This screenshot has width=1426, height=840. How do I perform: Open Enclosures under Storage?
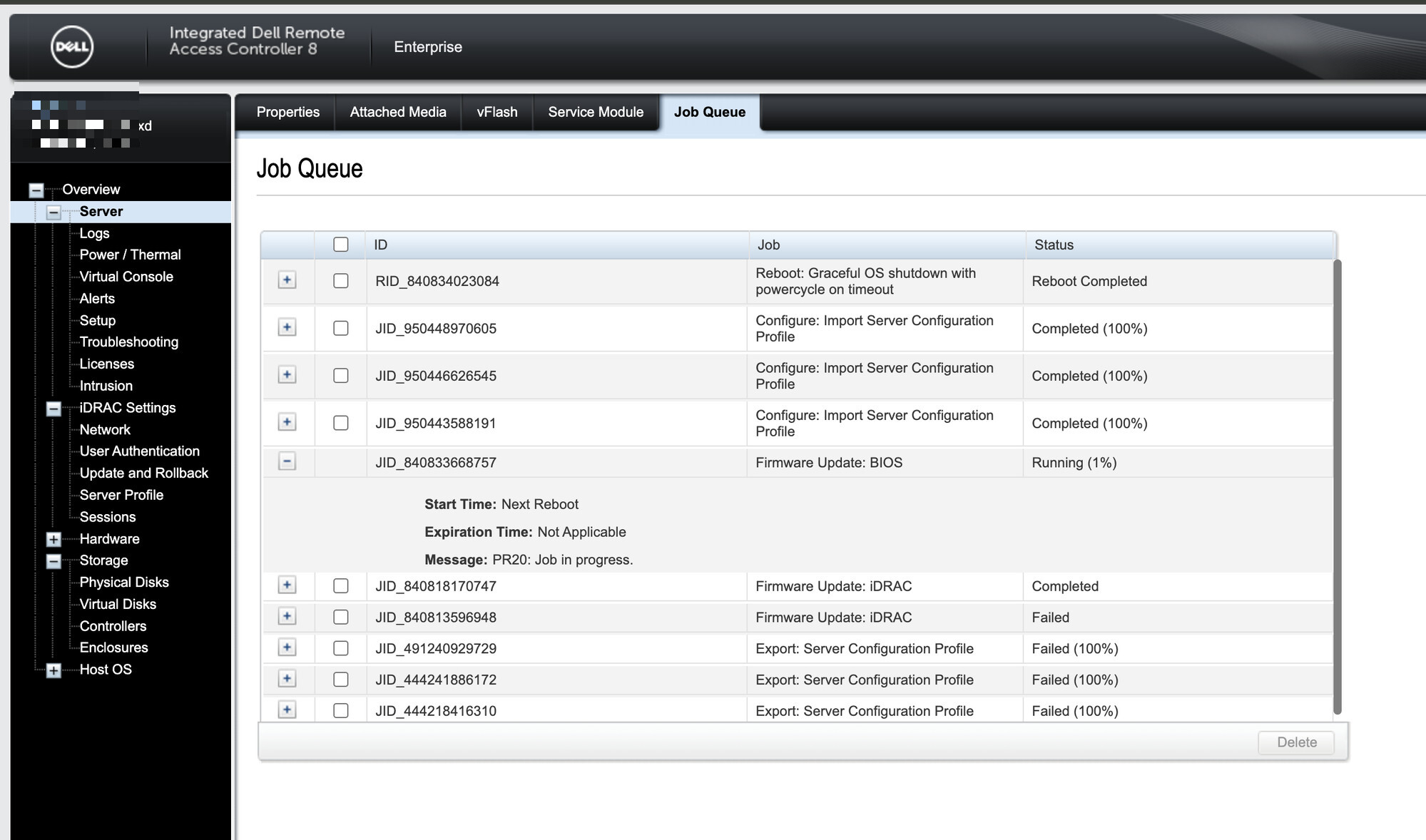114,647
